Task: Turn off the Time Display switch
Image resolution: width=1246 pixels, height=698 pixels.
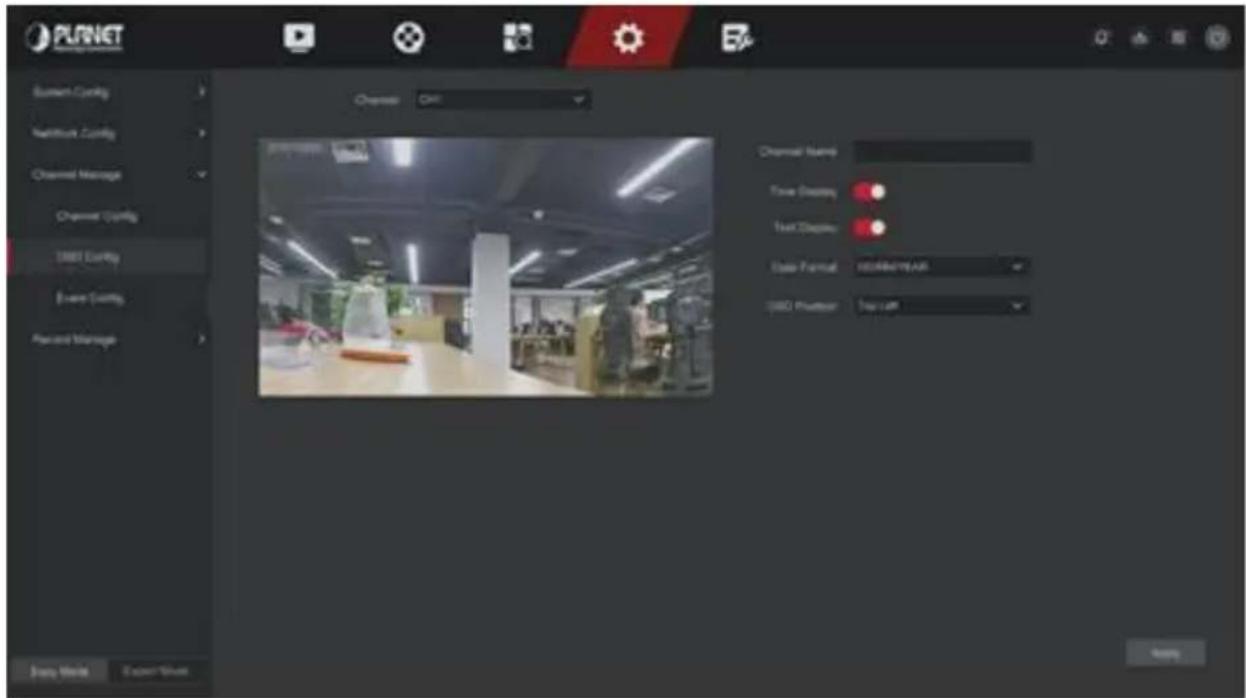Action: click(868, 191)
